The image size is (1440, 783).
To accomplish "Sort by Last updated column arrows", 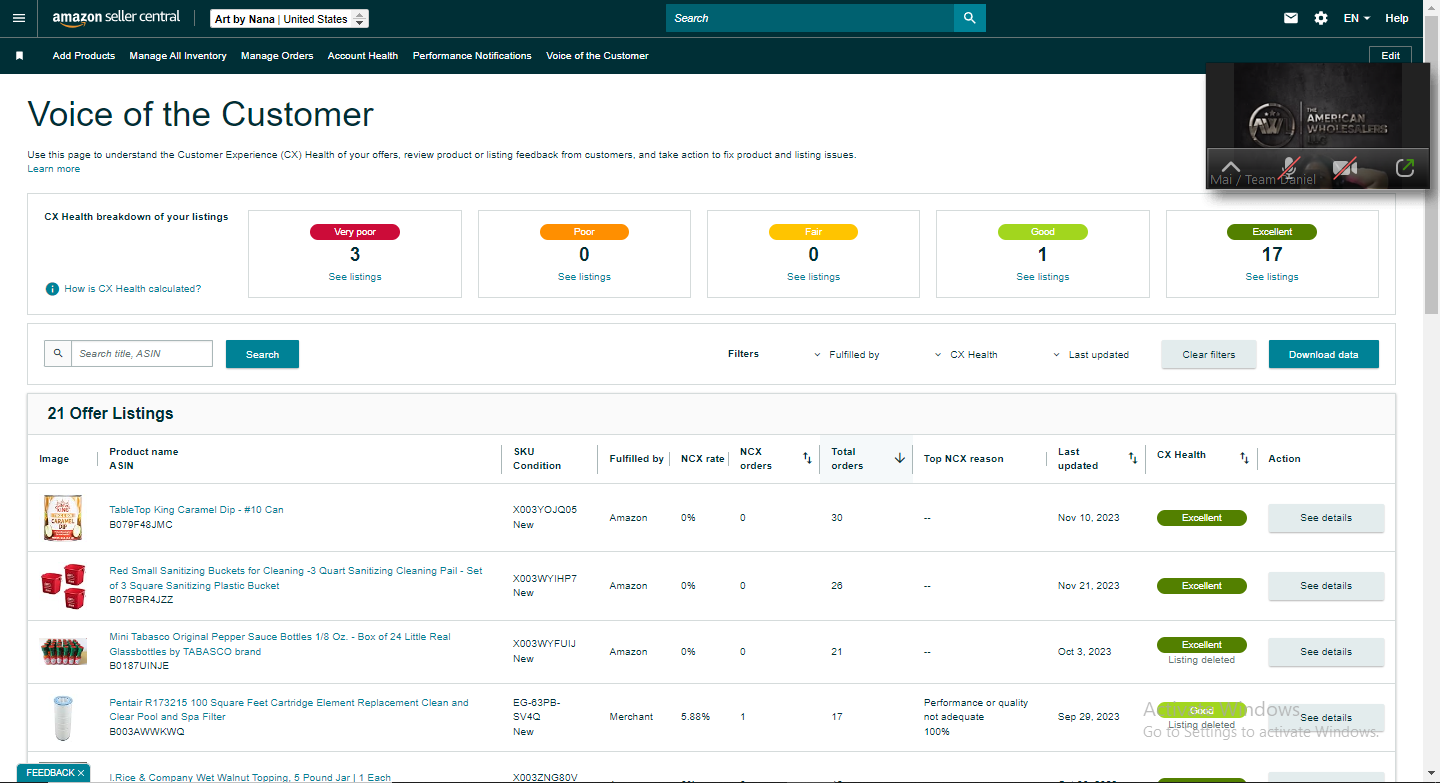I will coord(1133,458).
